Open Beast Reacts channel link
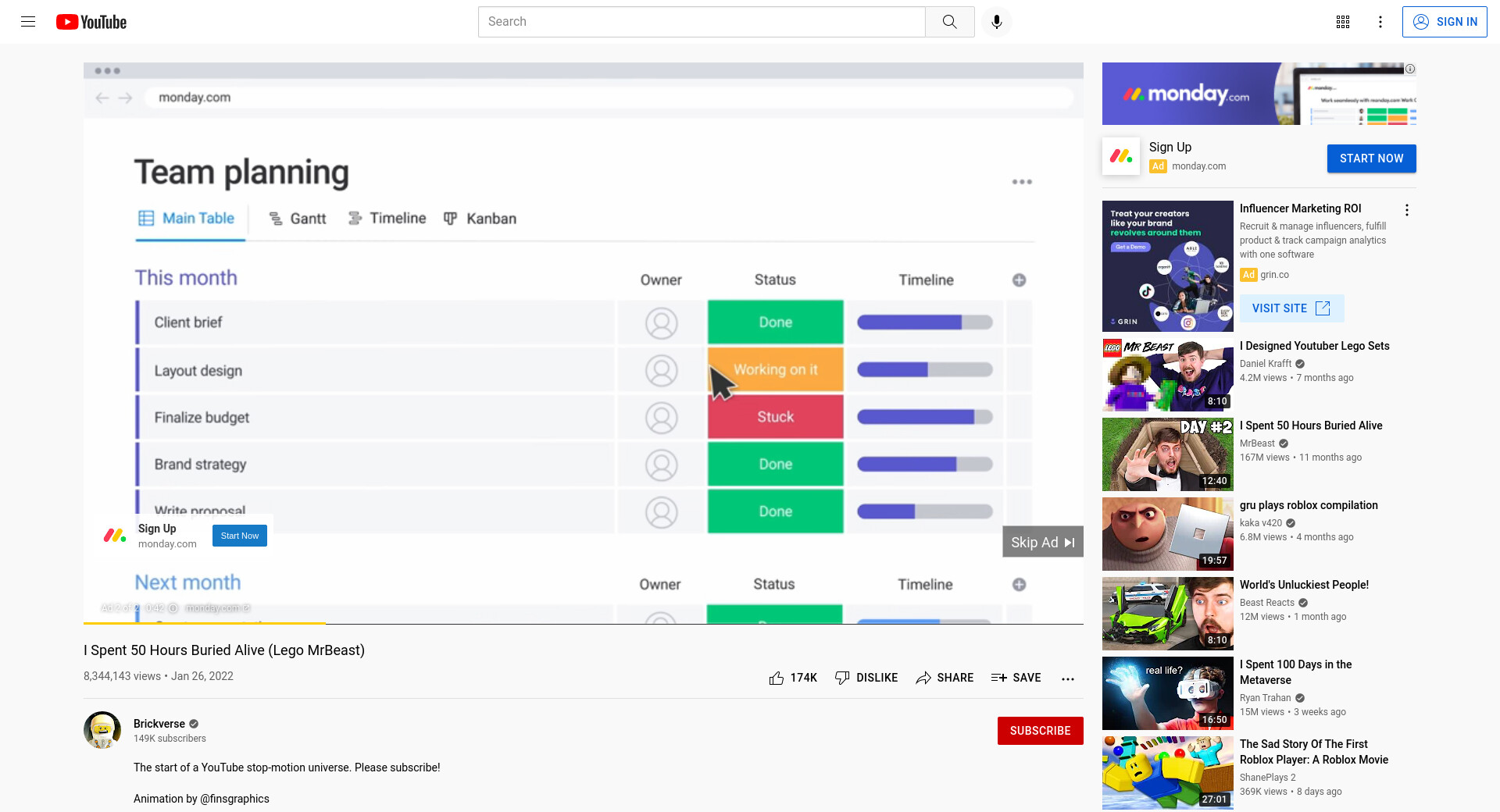Screen dimensions: 1500x812 [1267, 603]
